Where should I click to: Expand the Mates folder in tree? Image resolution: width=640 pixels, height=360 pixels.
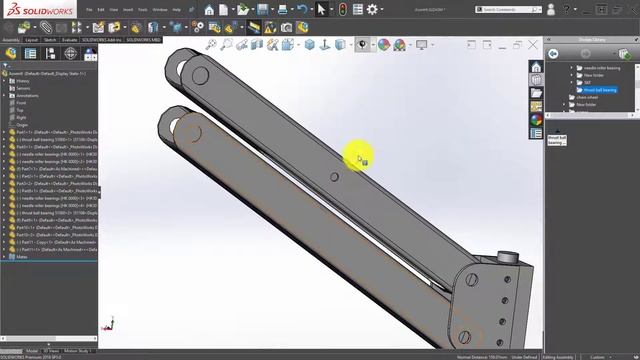[4, 257]
